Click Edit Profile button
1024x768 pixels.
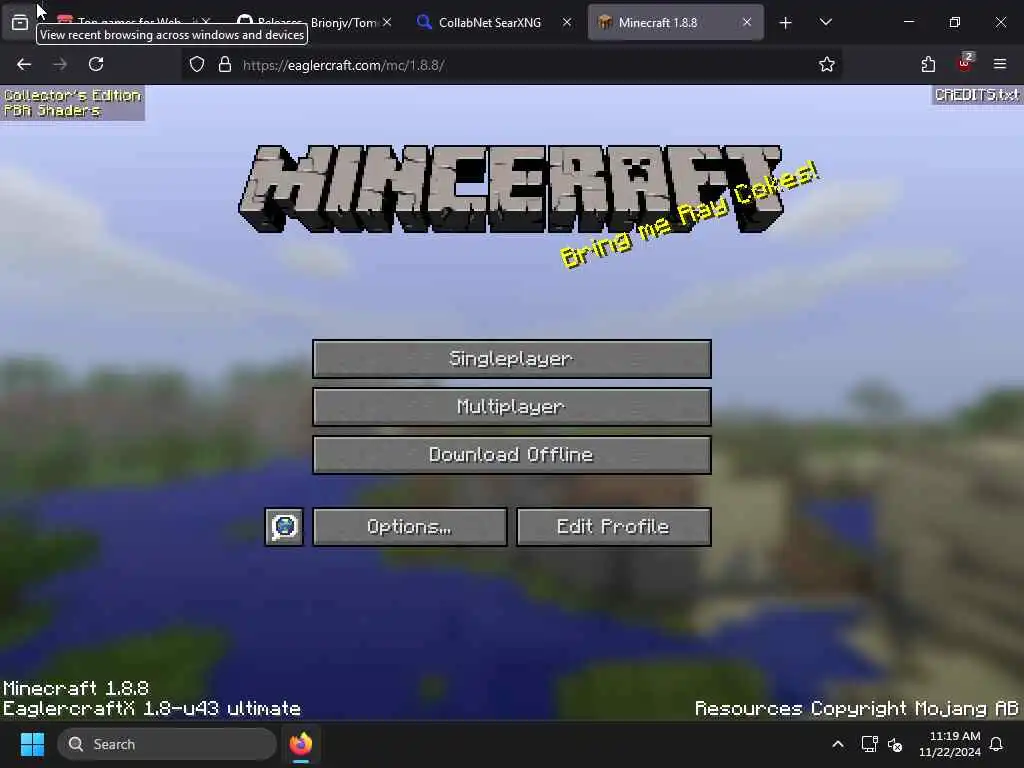pos(613,526)
